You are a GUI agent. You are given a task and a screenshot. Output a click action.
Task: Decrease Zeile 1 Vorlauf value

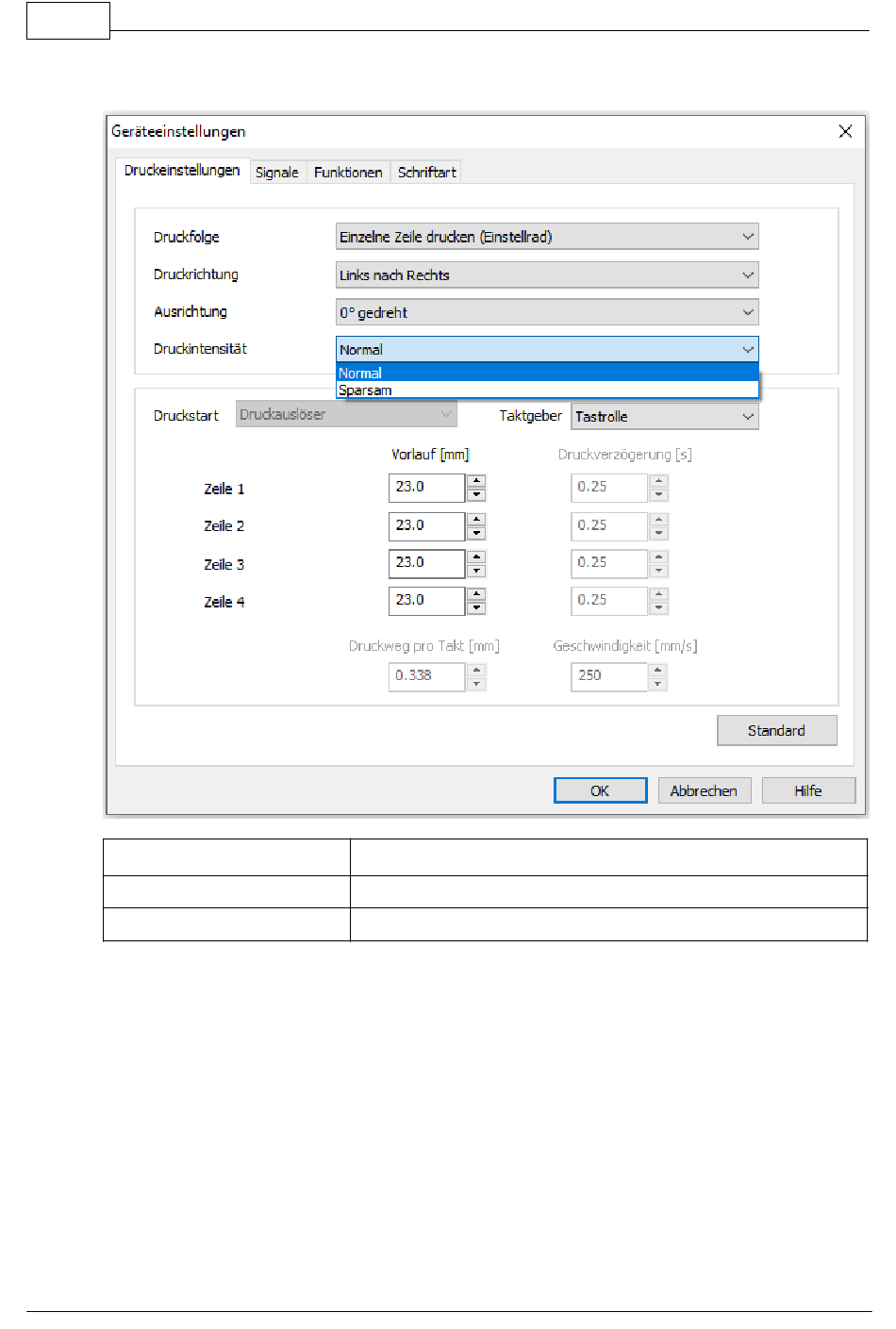476,494
